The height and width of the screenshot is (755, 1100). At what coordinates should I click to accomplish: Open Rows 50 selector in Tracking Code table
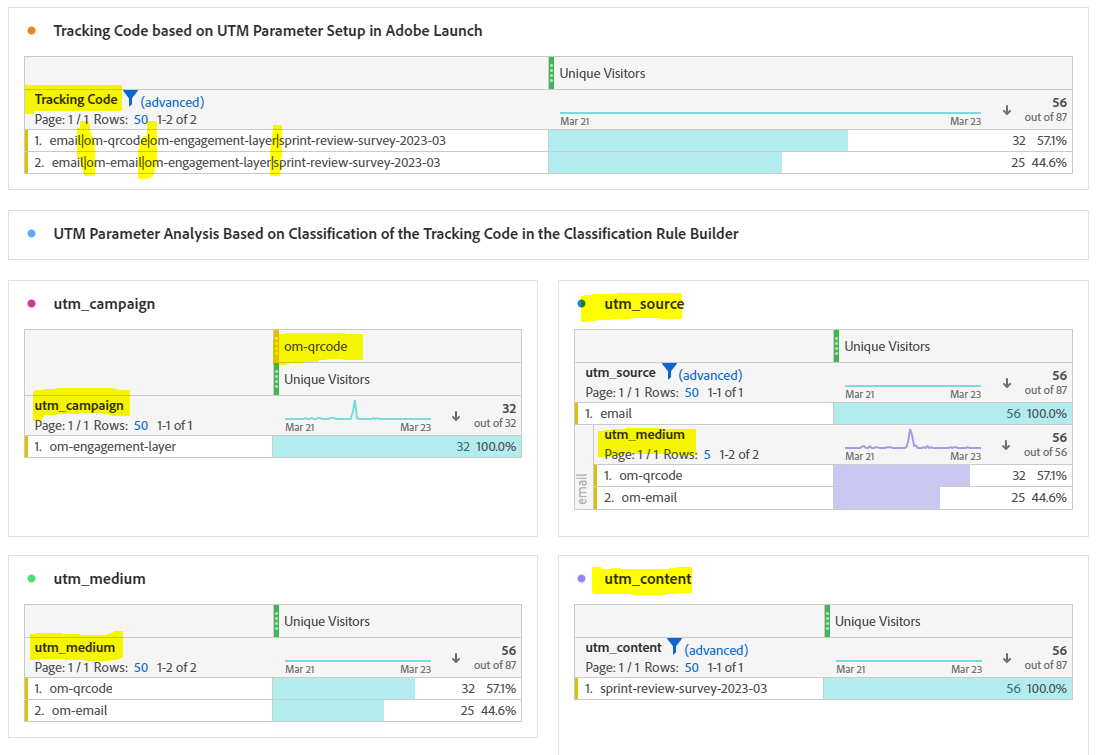pos(141,119)
